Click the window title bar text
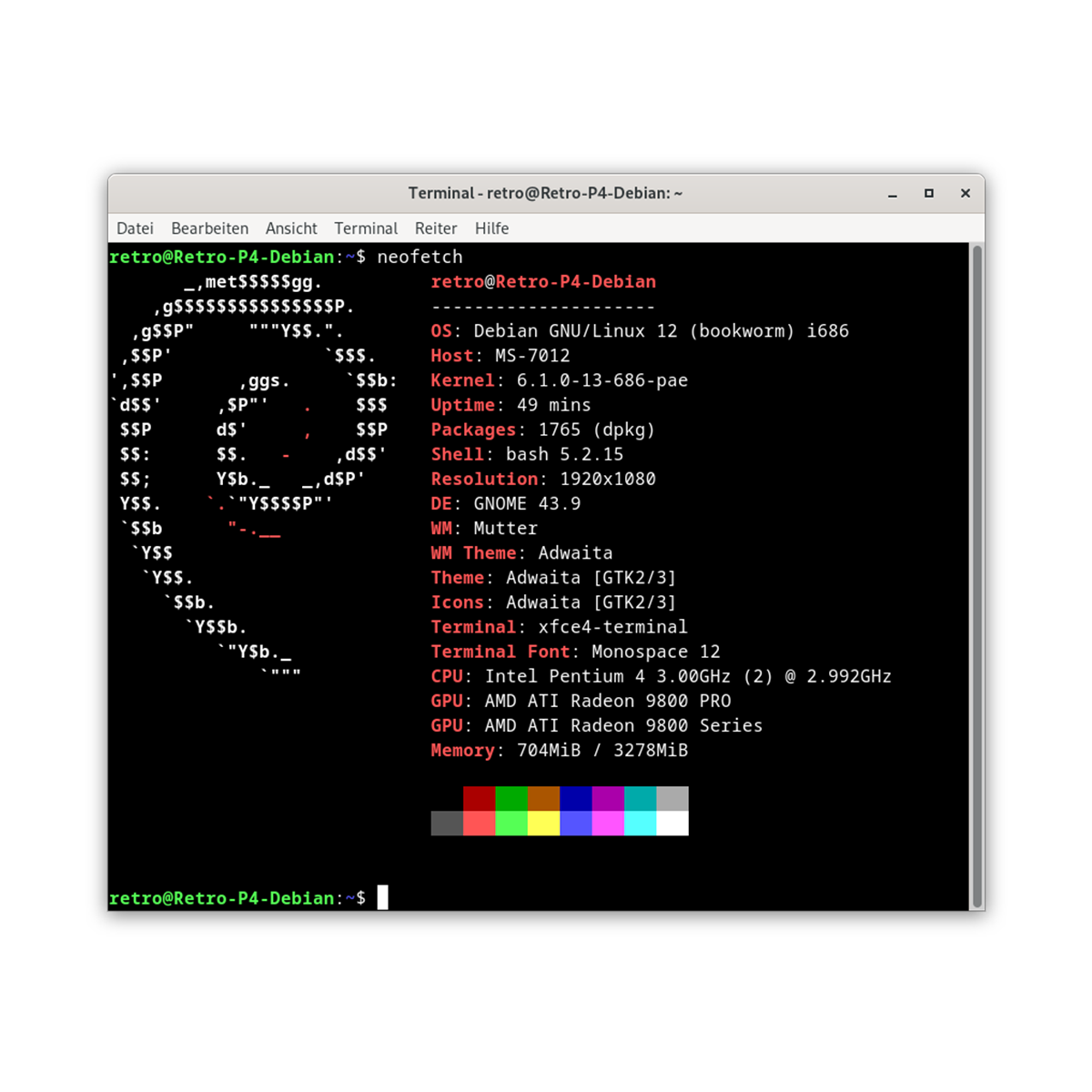 point(545,194)
